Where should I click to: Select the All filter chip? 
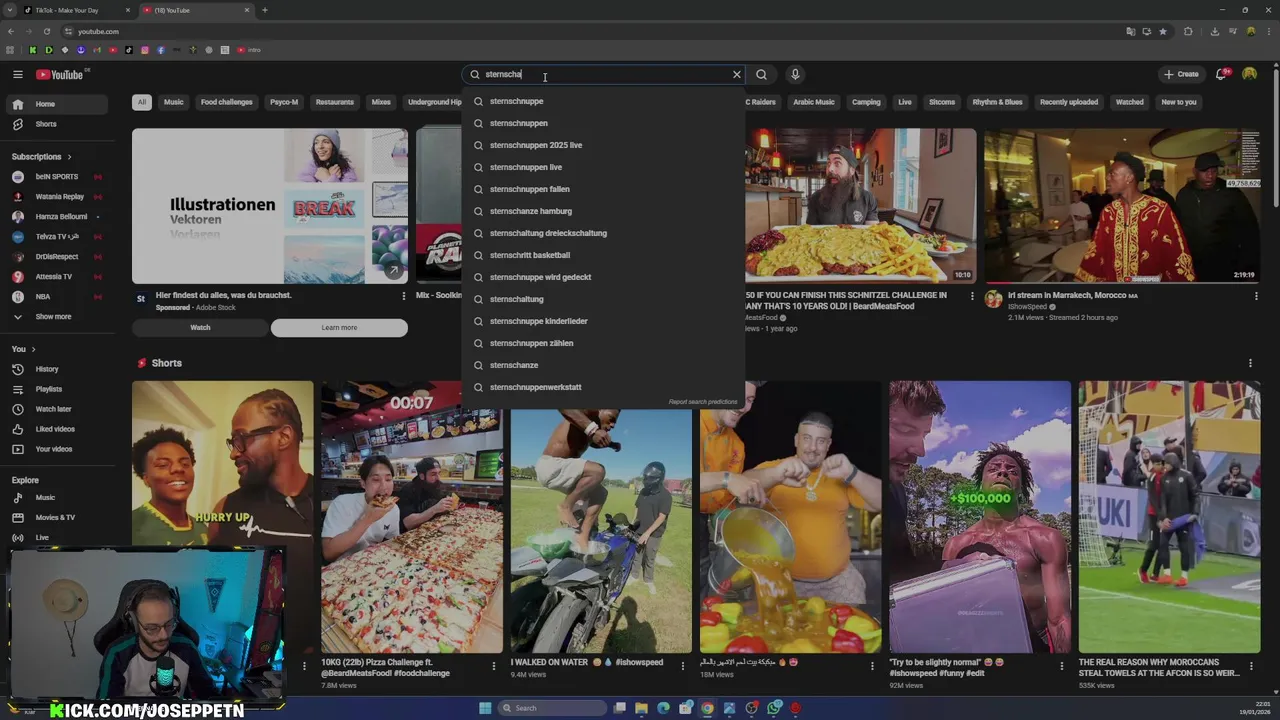click(142, 102)
